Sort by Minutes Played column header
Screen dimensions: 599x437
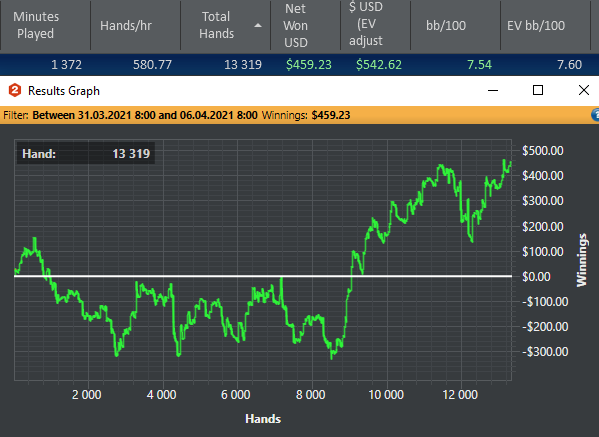tap(45, 25)
